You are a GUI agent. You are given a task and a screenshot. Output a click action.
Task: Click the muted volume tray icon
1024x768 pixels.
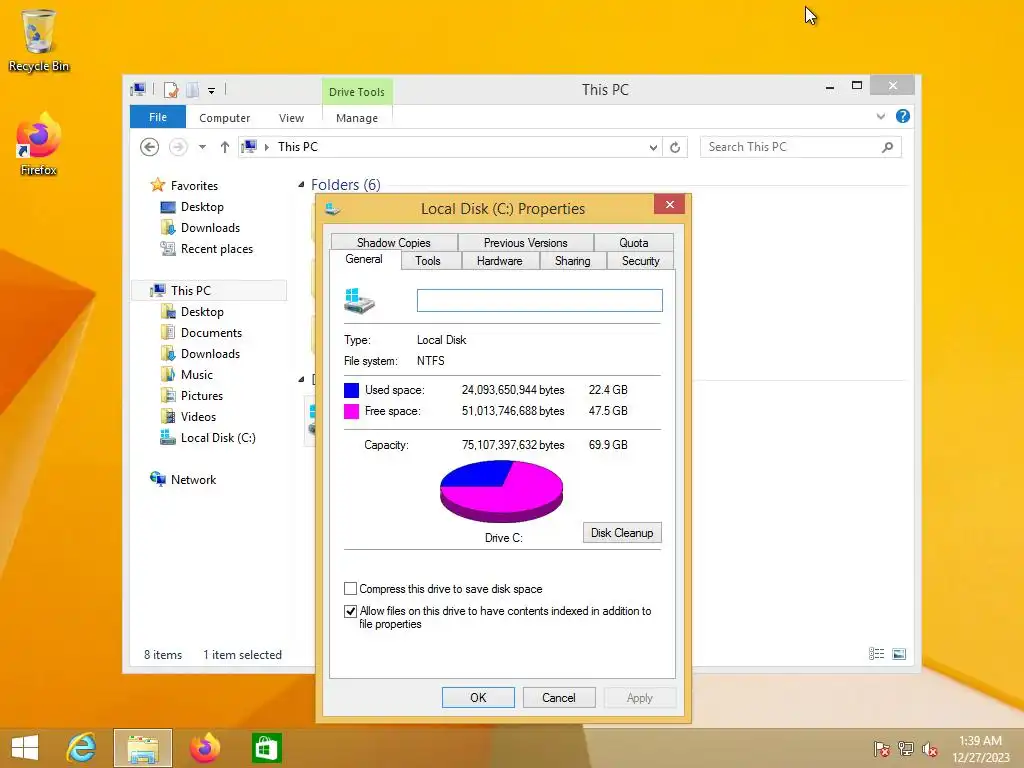coord(930,749)
